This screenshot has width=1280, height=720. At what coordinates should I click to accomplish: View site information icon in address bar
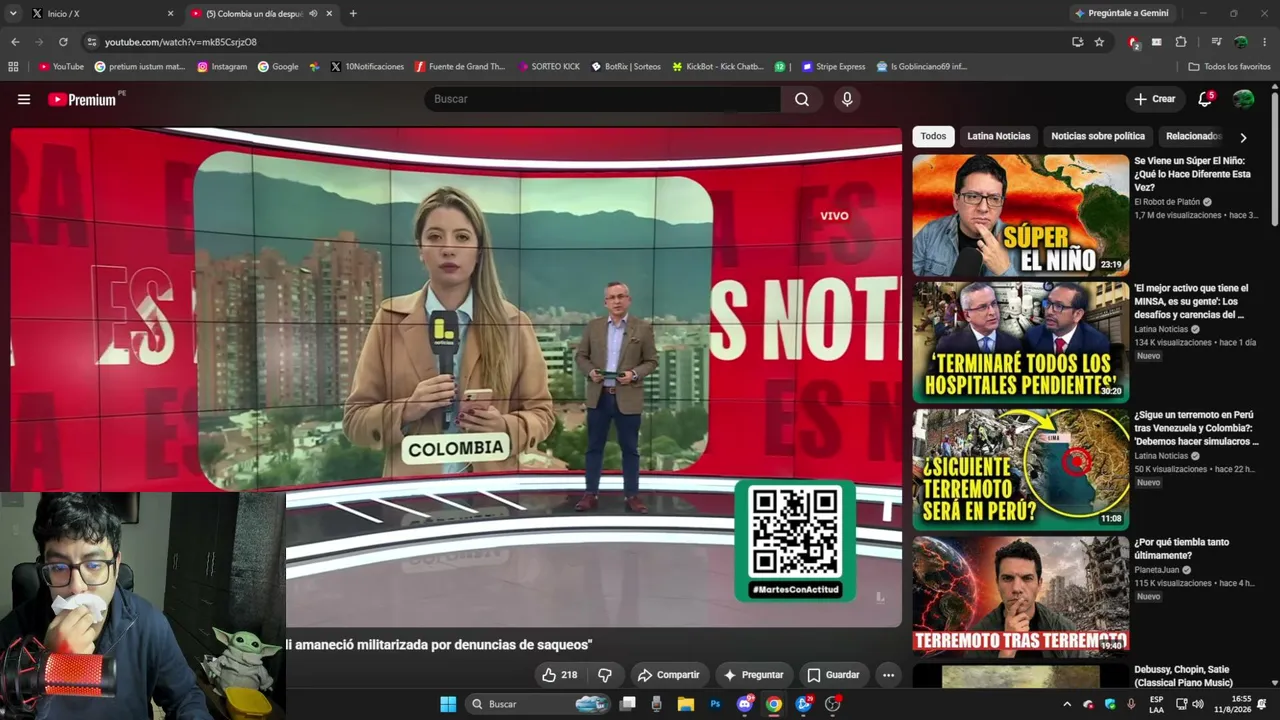pos(92,42)
